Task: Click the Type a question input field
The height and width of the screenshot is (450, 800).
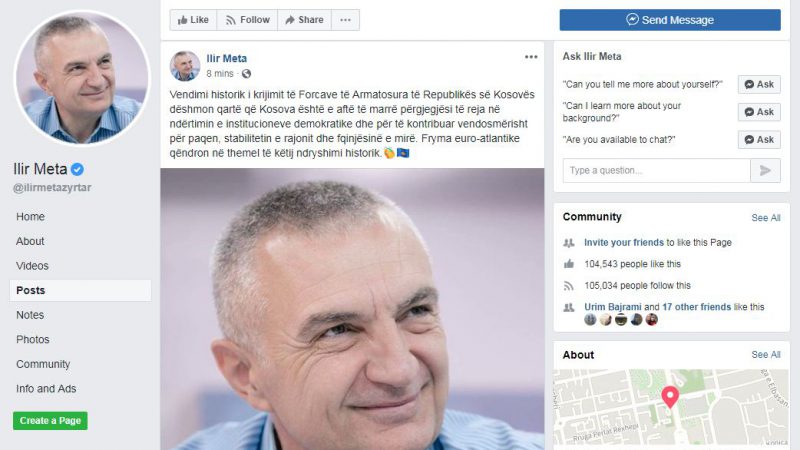Action: pos(657,170)
